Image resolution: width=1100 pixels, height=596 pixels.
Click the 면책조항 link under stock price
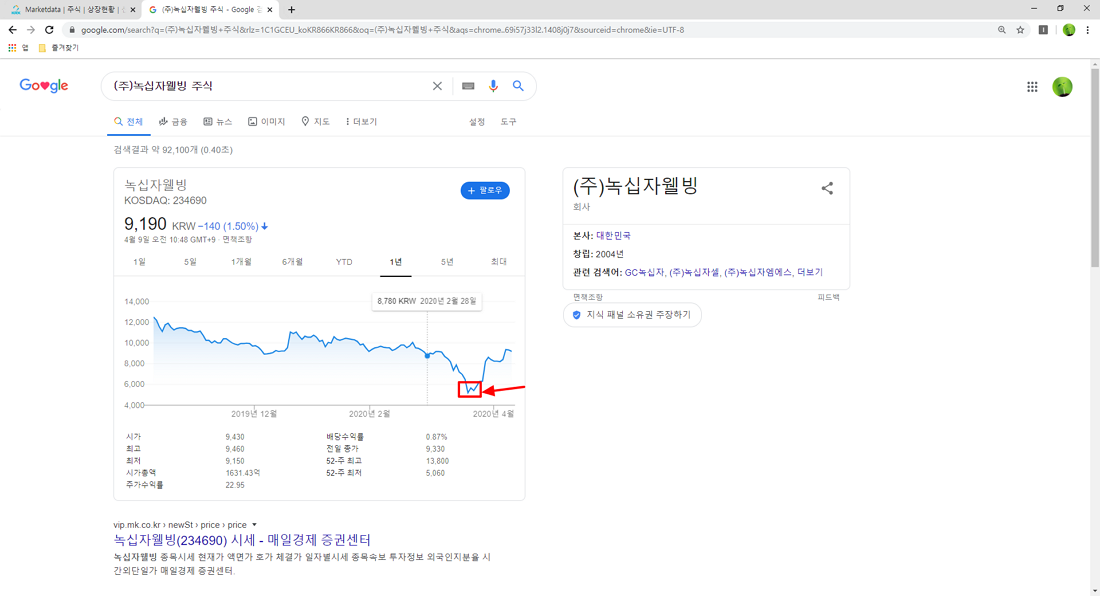237,240
